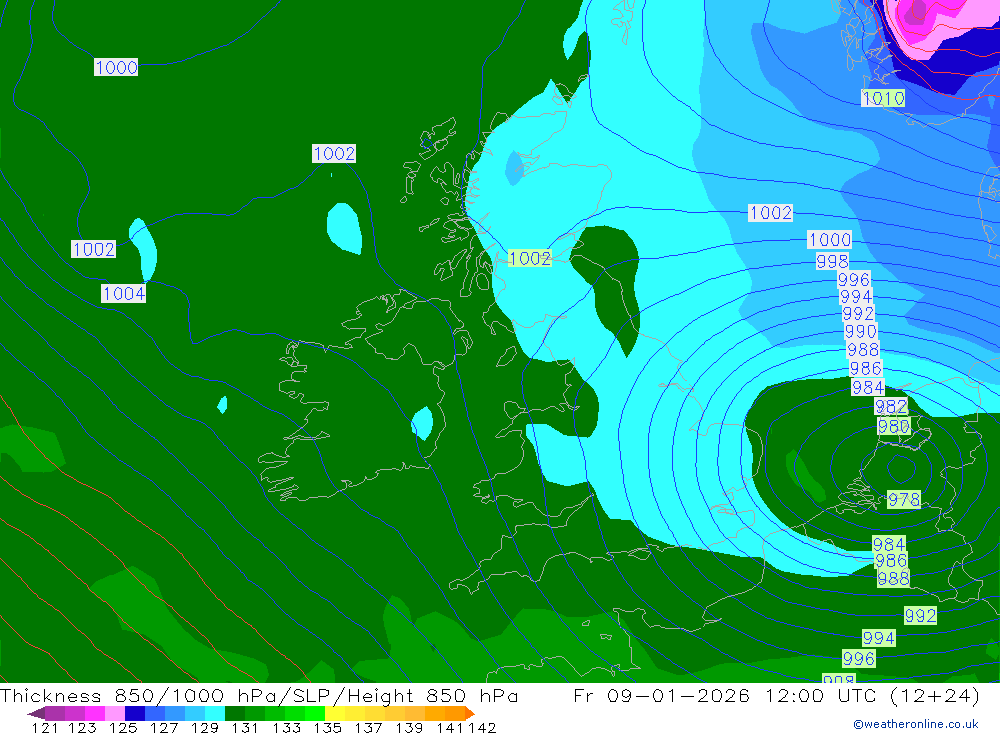Pick the bright magenta legend swatch after 123
The image size is (1000, 733).
coord(94,713)
